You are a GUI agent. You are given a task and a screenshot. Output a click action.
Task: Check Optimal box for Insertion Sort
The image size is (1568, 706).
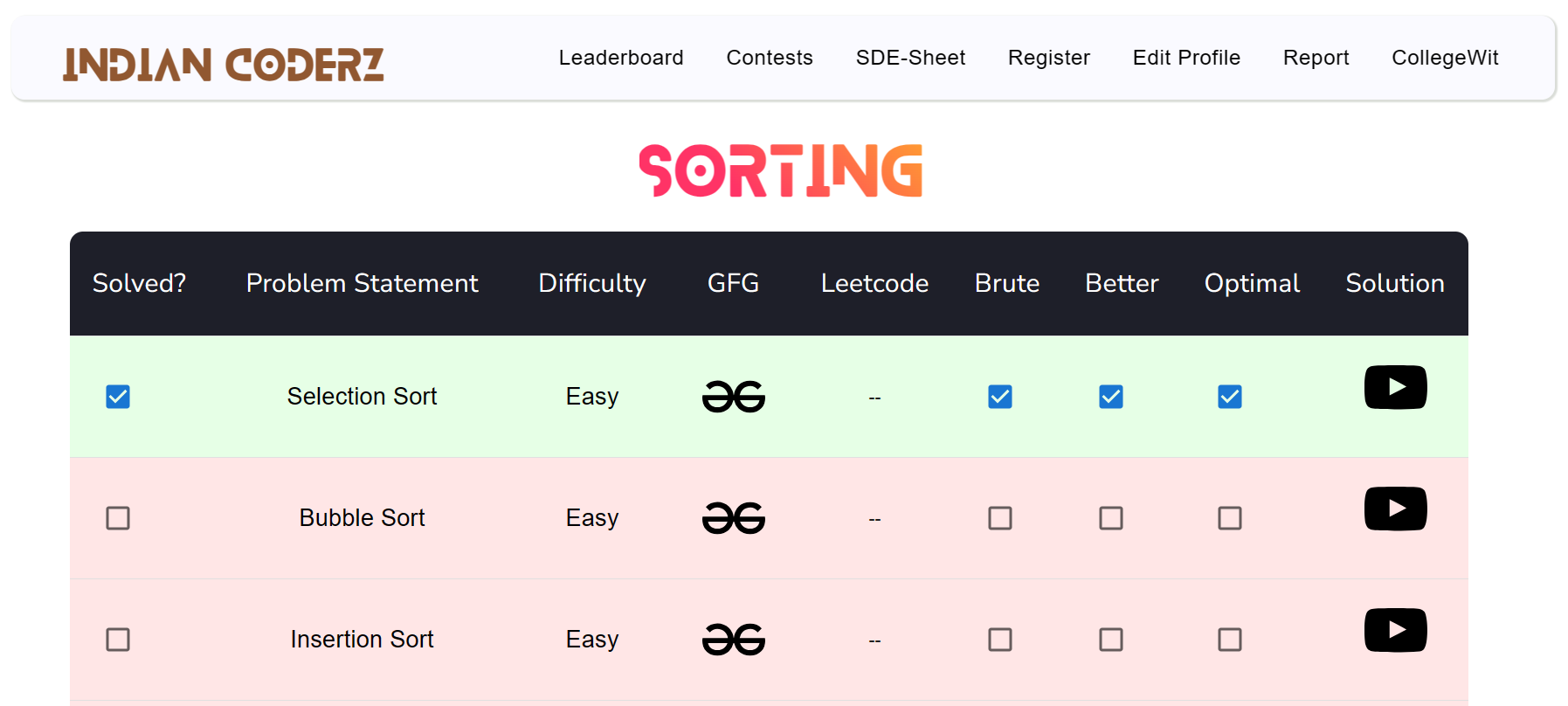[x=1230, y=640]
